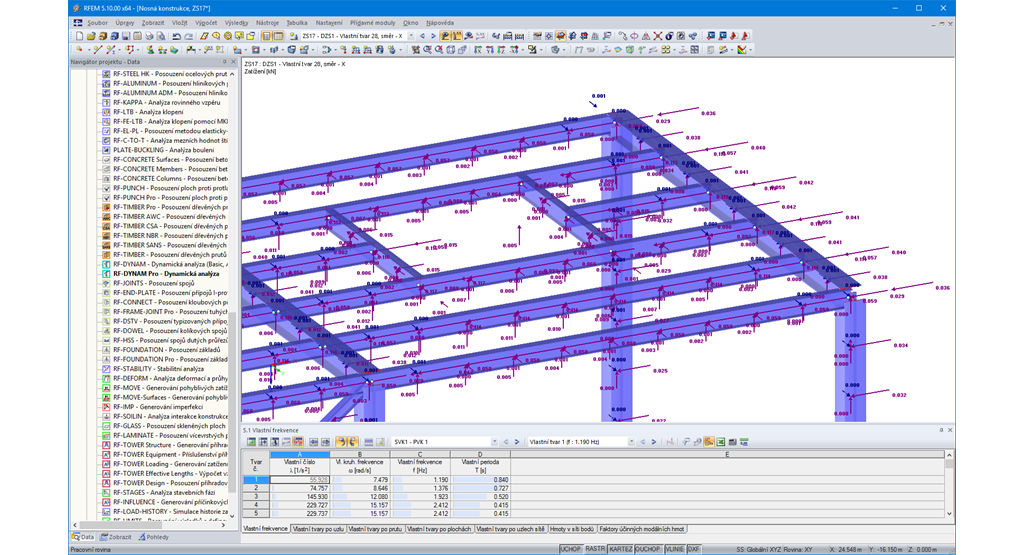Click the Redo arrow icon
Image resolution: width=1024 pixels, height=555 pixels.
coord(189,36)
